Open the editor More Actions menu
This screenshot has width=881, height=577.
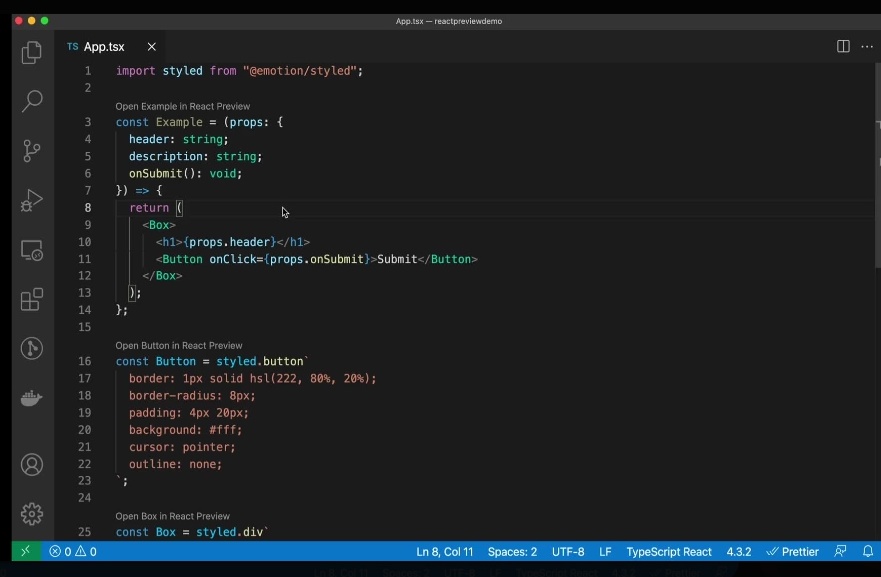point(866,47)
